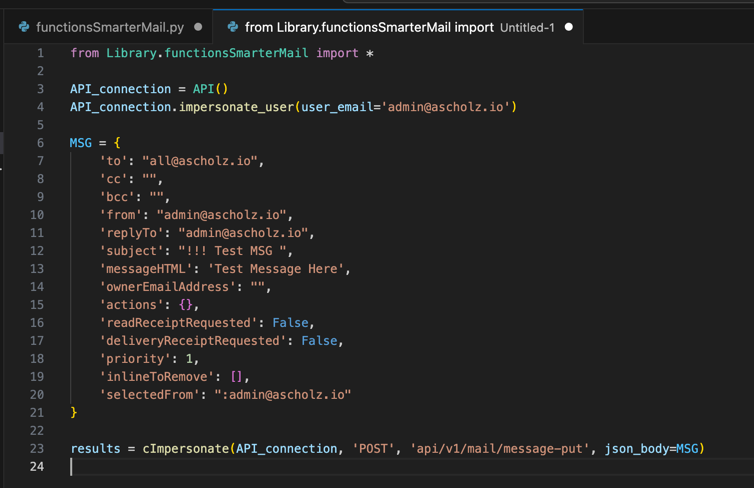Click Python icon on the Untitled-1 tab
The width and height of the screenshot is (754, 488).
232,27
